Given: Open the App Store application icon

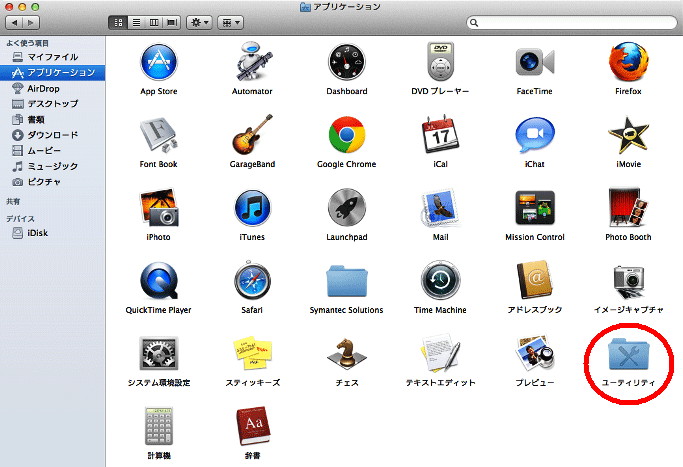Looking at the screenshot, I should (159, 62).
